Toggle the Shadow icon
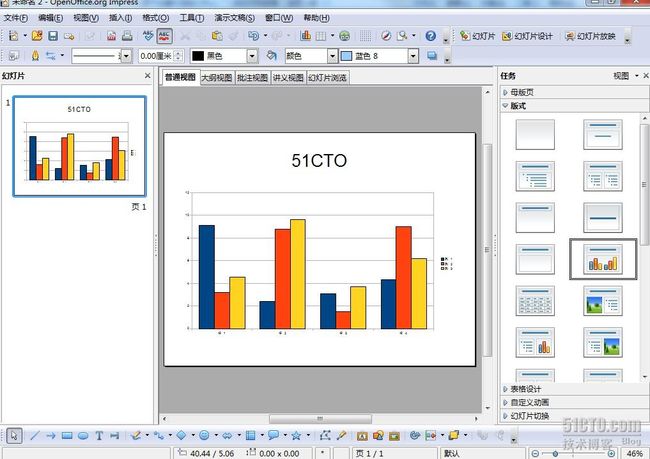Viewport: 650px width, 459px height. tap(432, 56)
